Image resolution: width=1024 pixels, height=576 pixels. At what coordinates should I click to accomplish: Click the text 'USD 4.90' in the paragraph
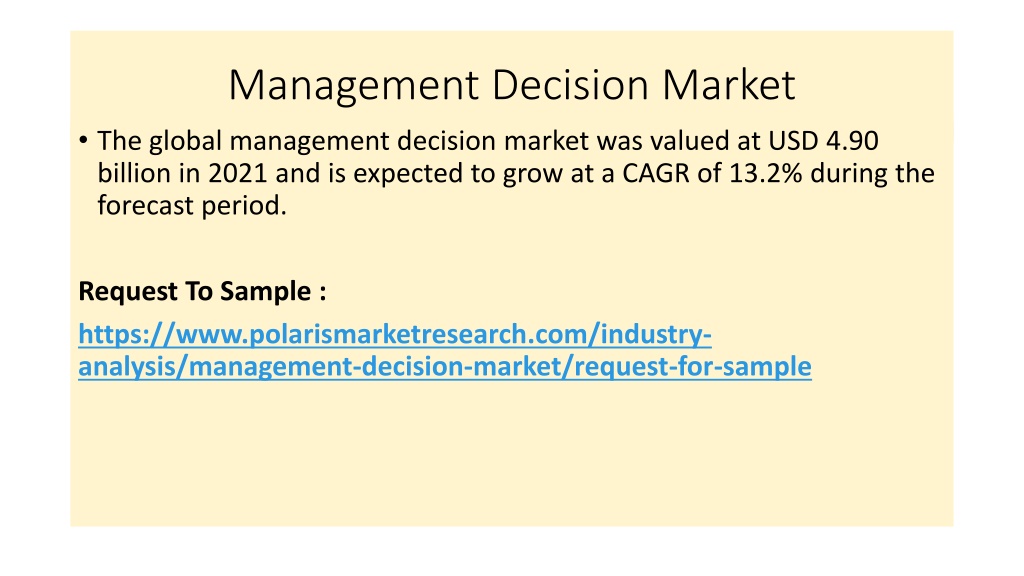[823, 140]
